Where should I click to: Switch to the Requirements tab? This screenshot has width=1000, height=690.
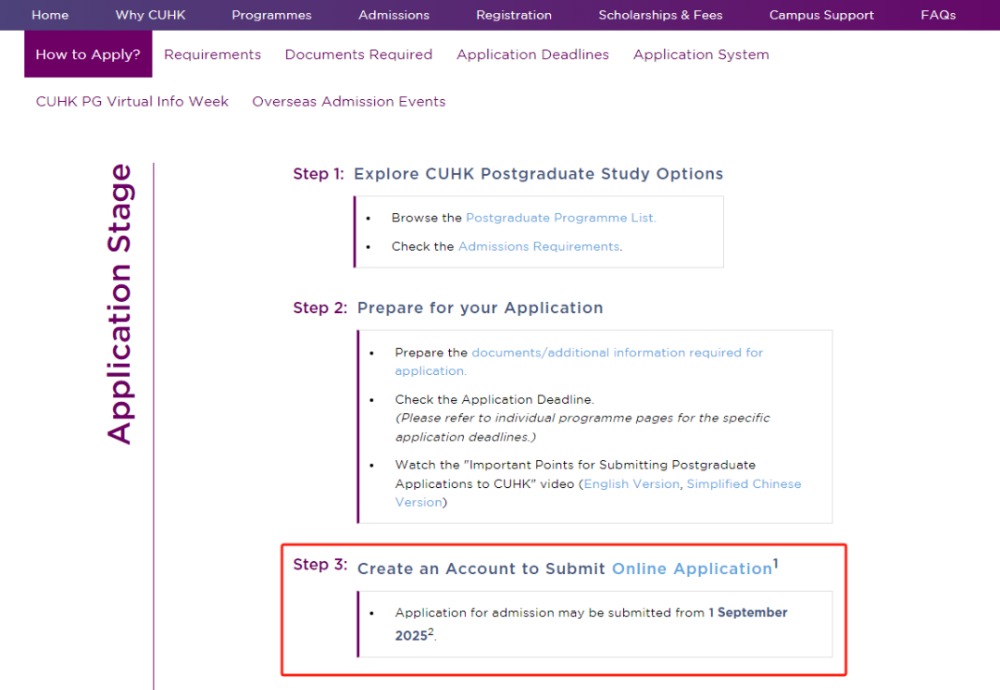[x=212, y=55]
